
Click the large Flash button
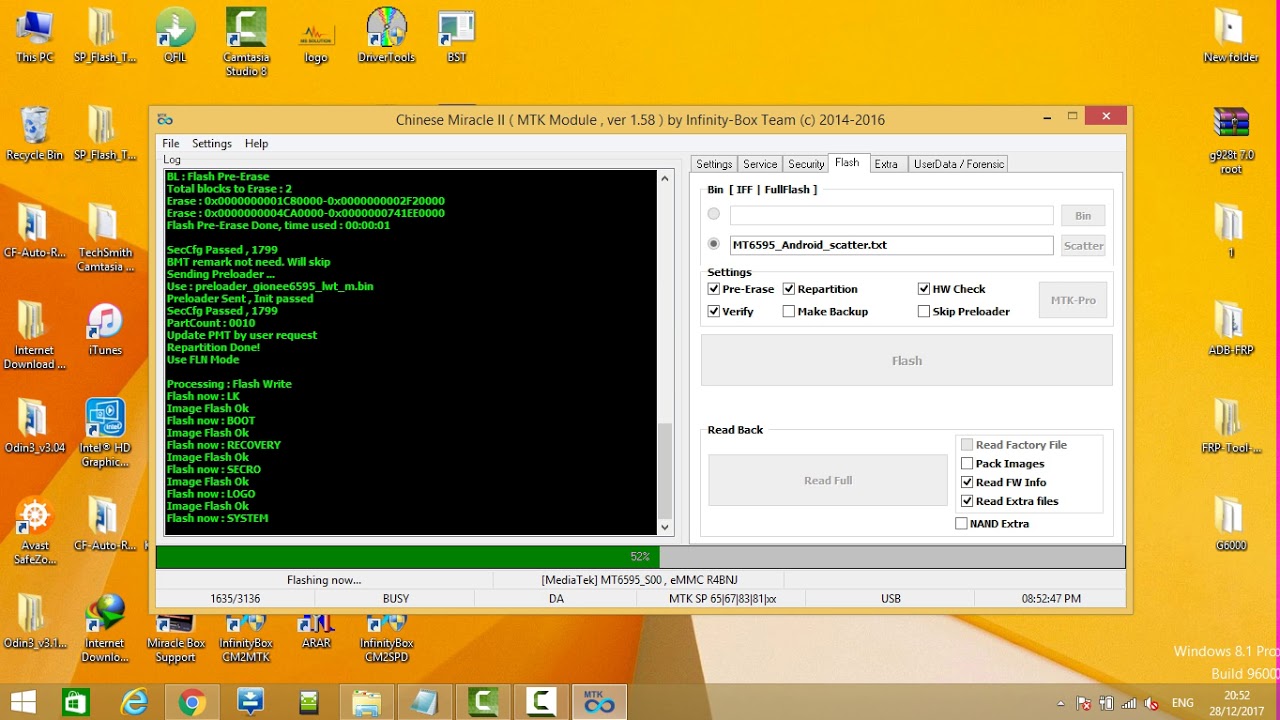(907, 360)
